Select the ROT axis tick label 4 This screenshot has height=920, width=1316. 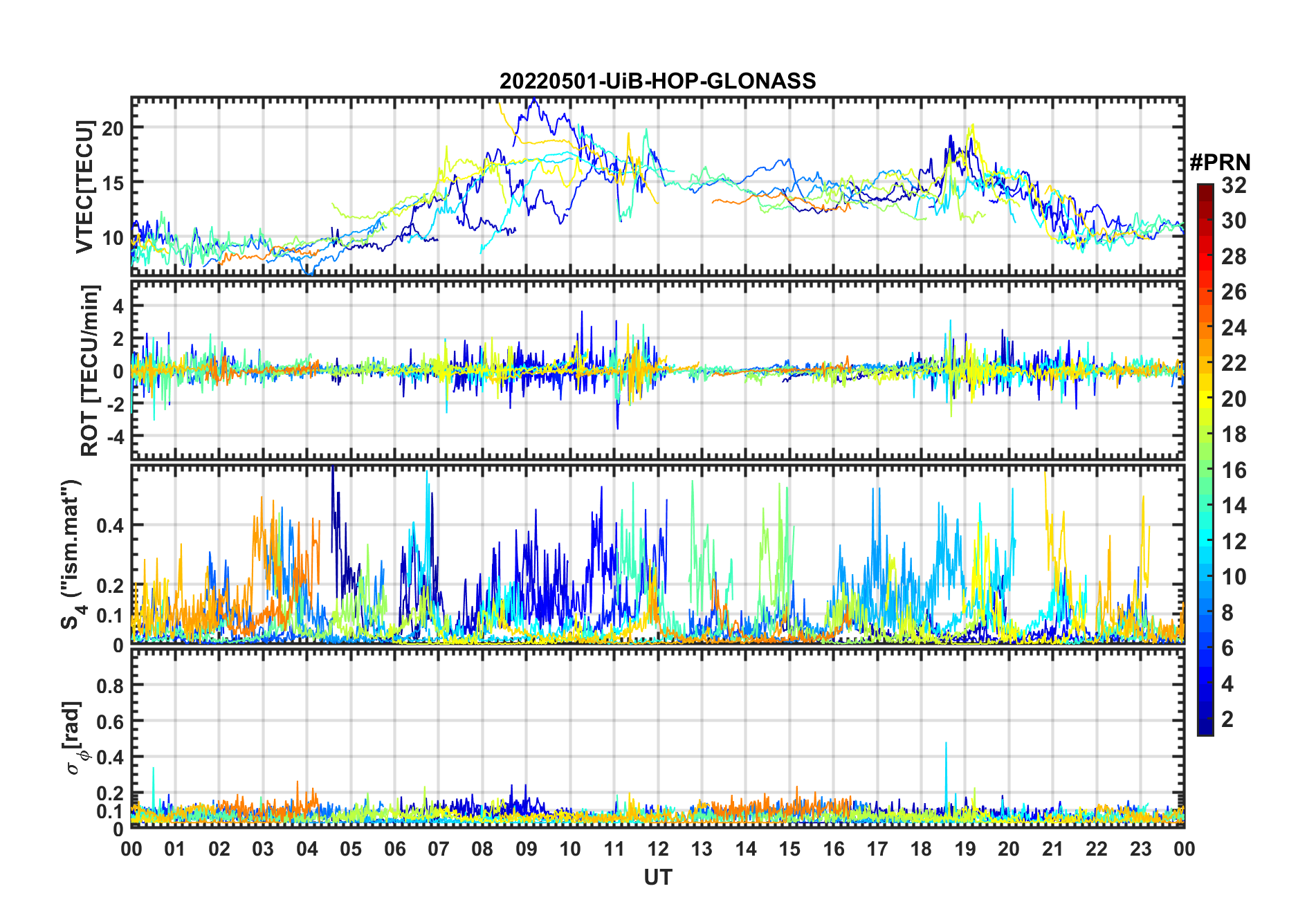coord(118,306)
